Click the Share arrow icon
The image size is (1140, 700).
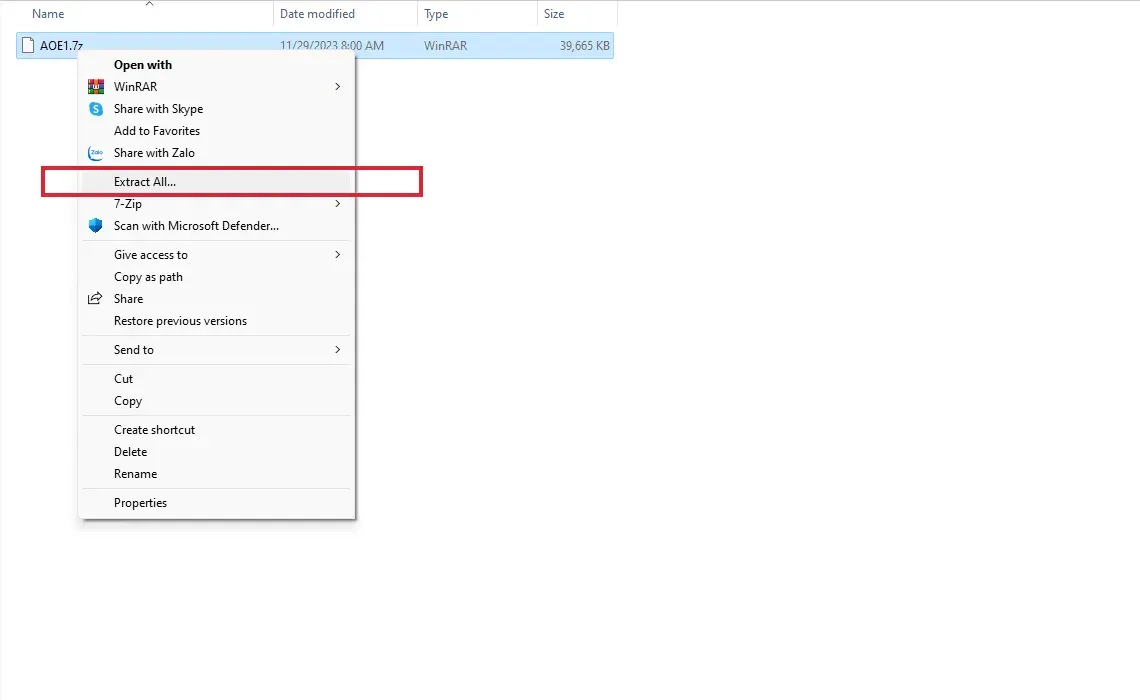pos(96,299)
